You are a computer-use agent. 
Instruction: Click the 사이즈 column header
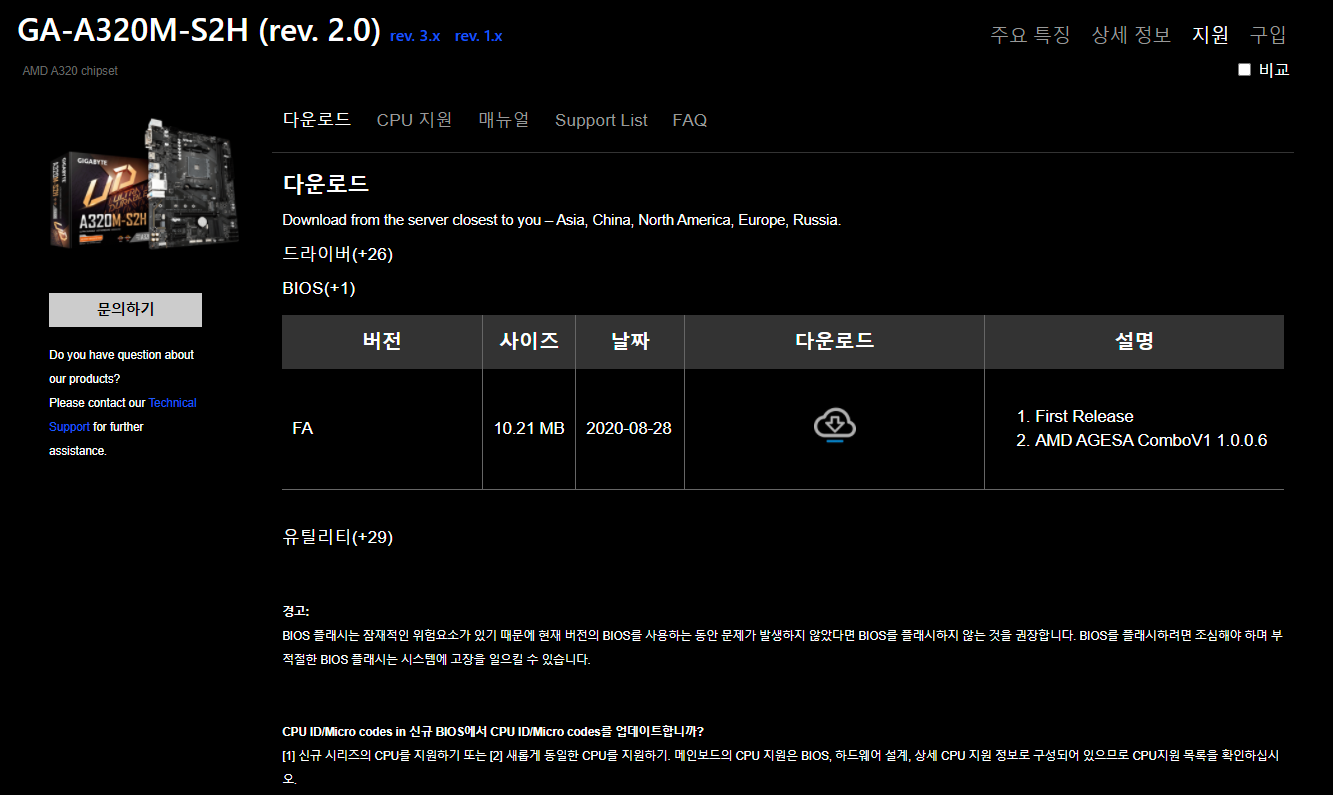coord(529,341)
